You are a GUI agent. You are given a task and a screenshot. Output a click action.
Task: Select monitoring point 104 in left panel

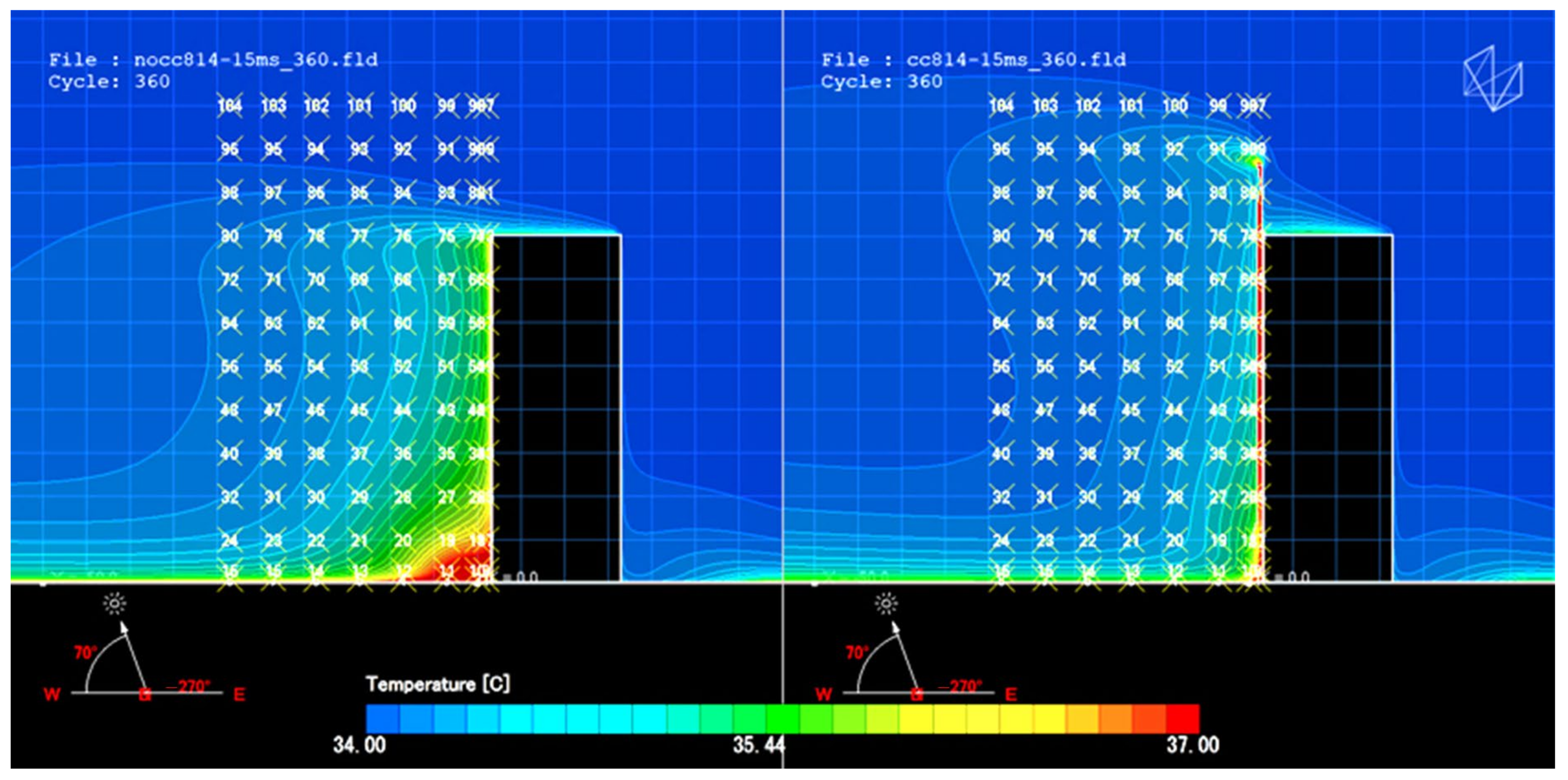coord(229,106)
